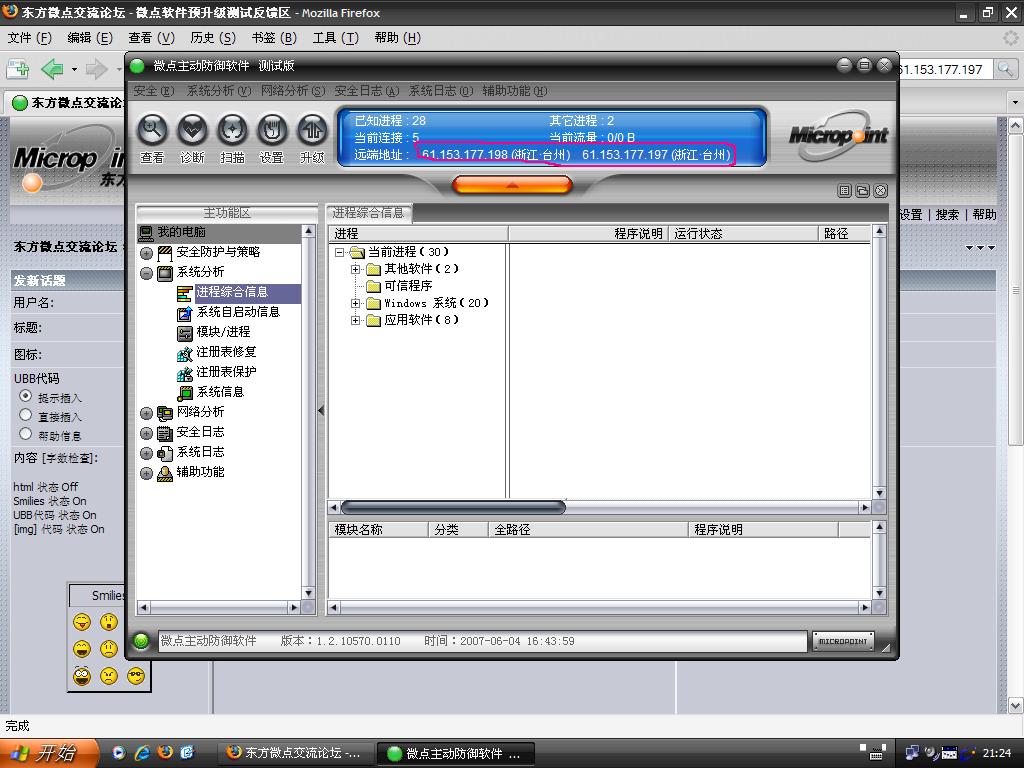Expand 安全日志 tree node

coord(146,433)
